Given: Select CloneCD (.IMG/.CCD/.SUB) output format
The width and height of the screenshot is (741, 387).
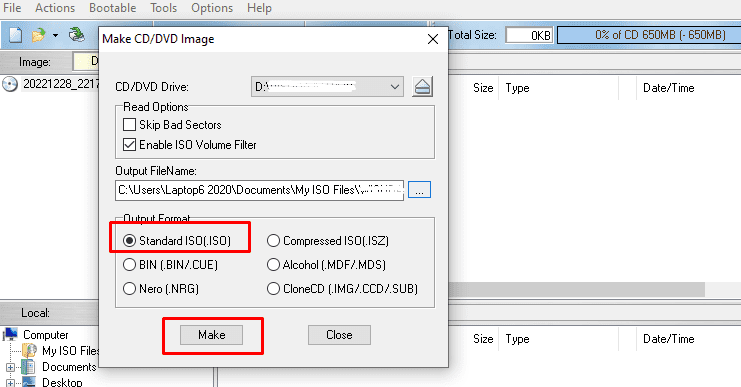Looking at the screenshot, I should [x=273, y=289].
